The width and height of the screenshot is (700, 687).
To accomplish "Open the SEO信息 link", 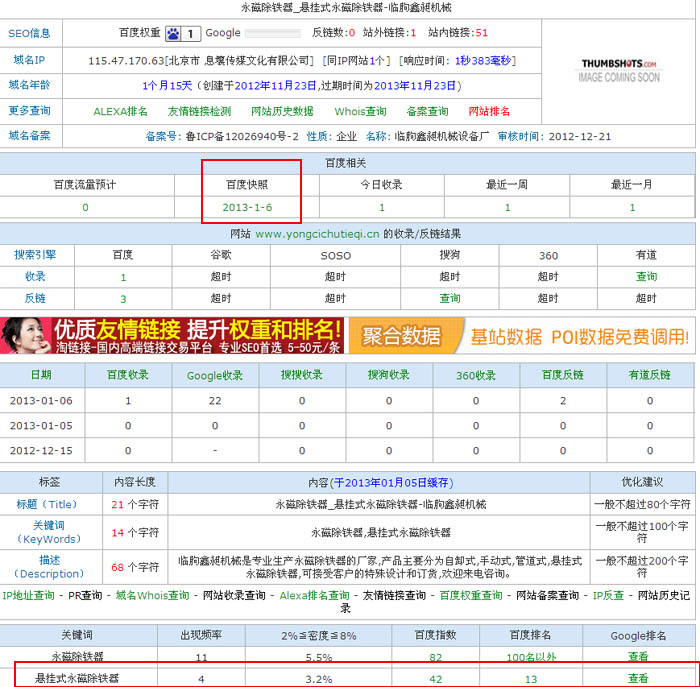I will [x=29, y=33].
